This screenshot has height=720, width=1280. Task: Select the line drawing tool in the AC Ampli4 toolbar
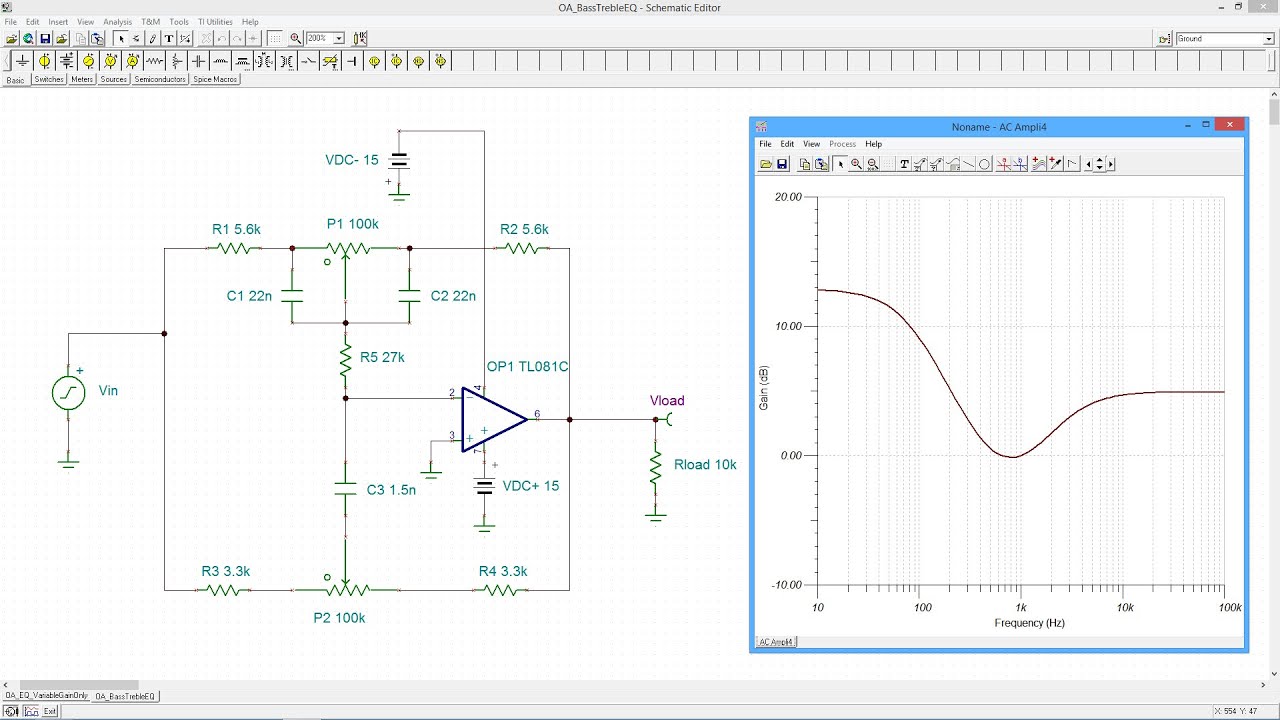[x=969, y=164]
